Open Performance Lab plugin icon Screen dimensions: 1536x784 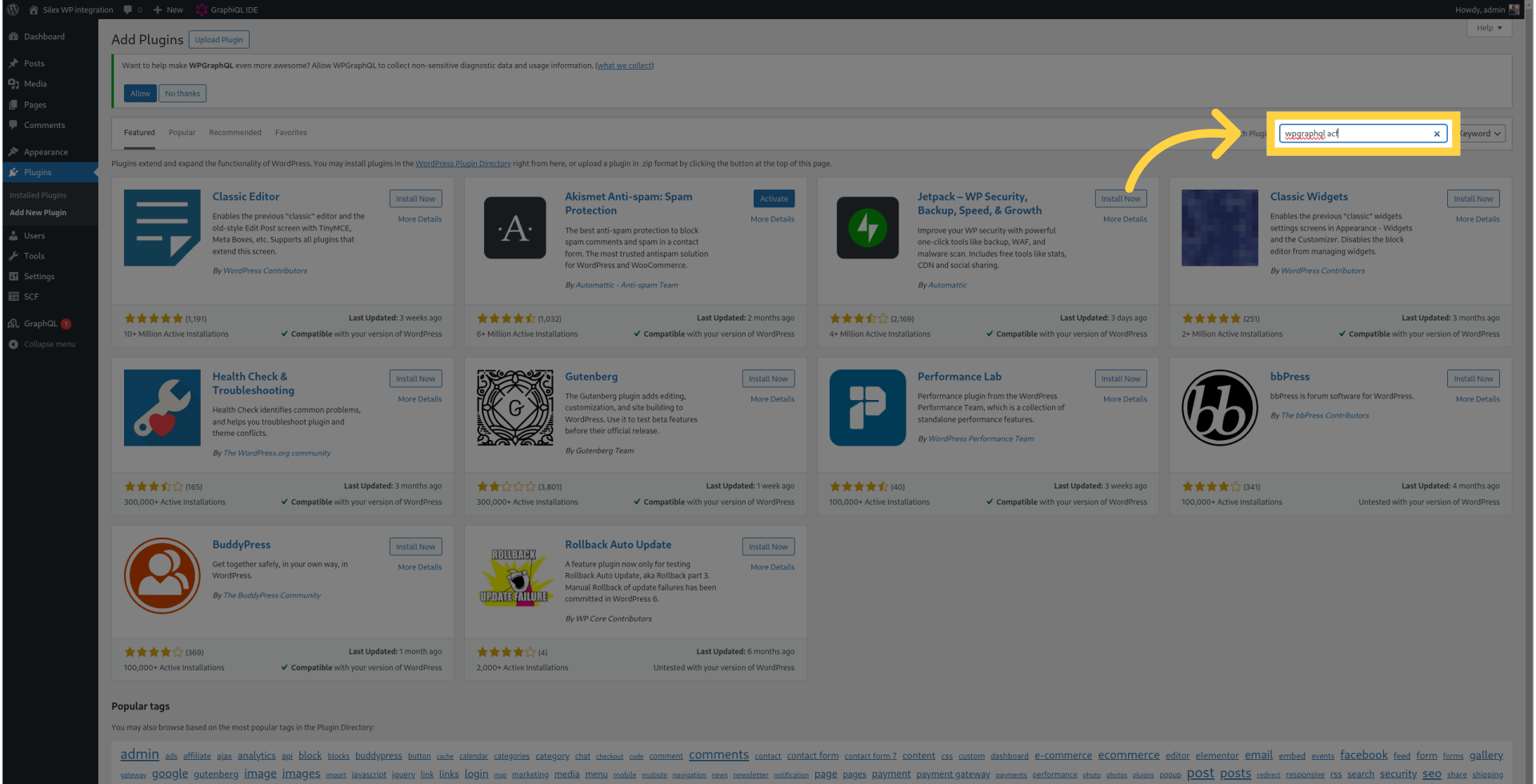pyautogui.click(x=868, y=408)
